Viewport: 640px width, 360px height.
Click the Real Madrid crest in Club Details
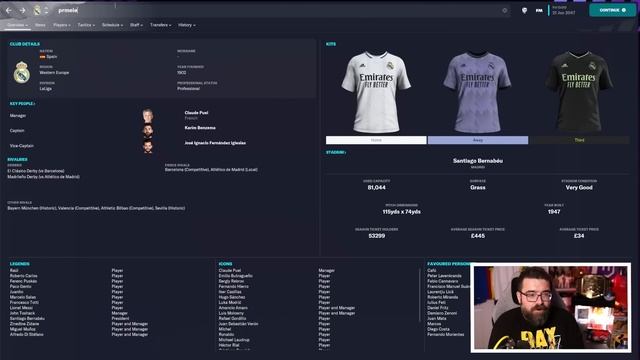[x=22, y=72]
